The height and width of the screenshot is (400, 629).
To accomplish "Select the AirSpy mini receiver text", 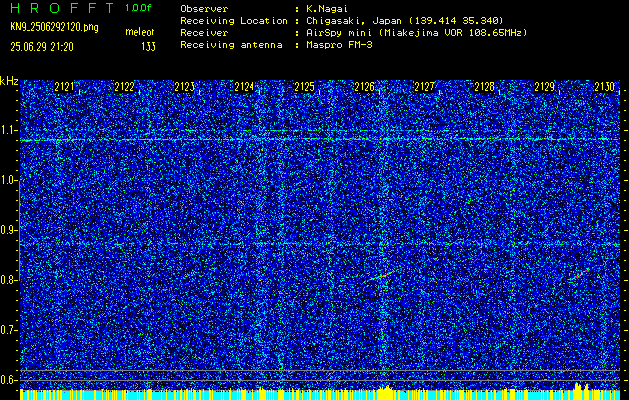I will [x=416, y=33].
